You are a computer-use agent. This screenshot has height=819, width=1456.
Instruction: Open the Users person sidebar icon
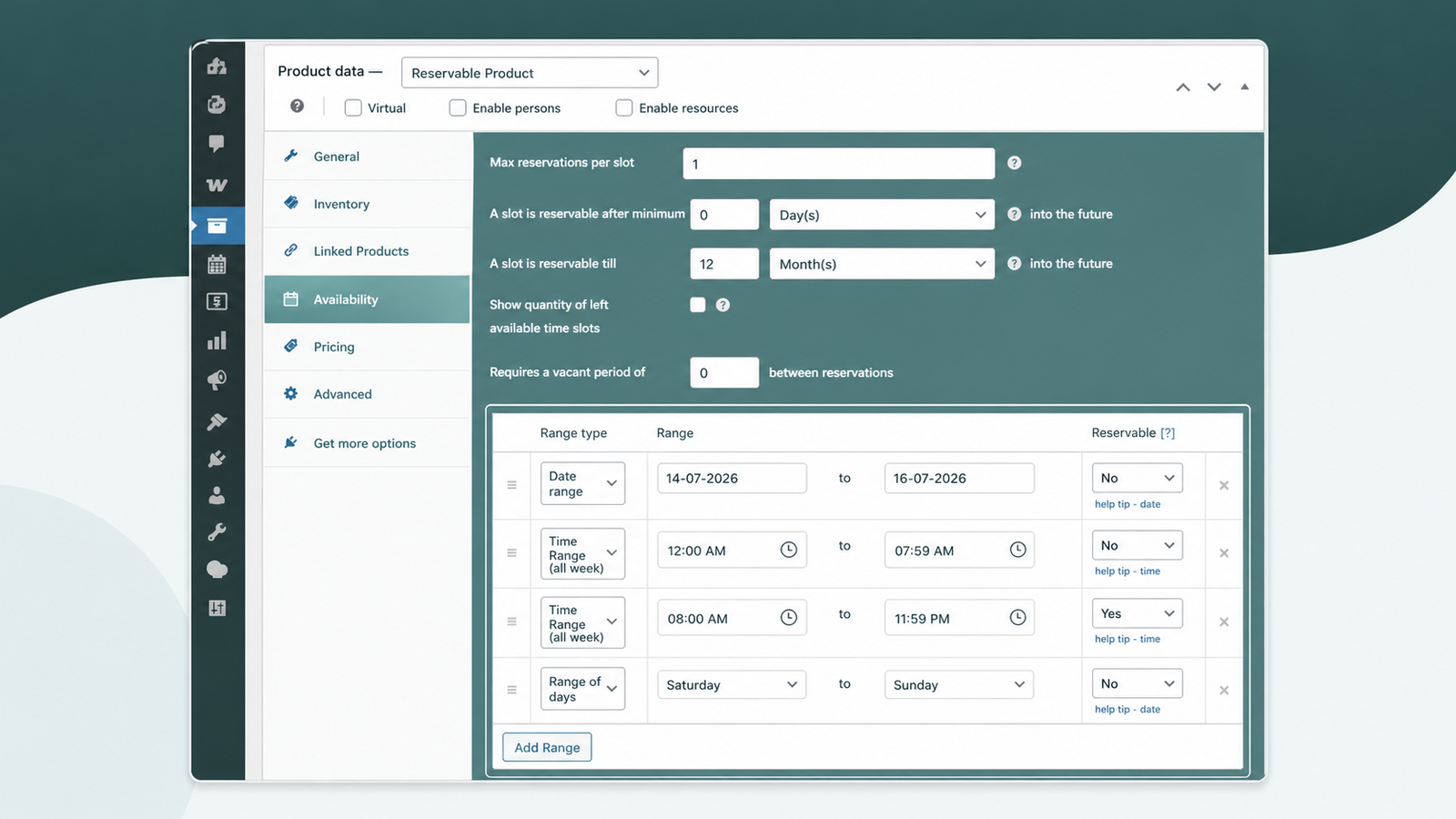coord(217,496)
